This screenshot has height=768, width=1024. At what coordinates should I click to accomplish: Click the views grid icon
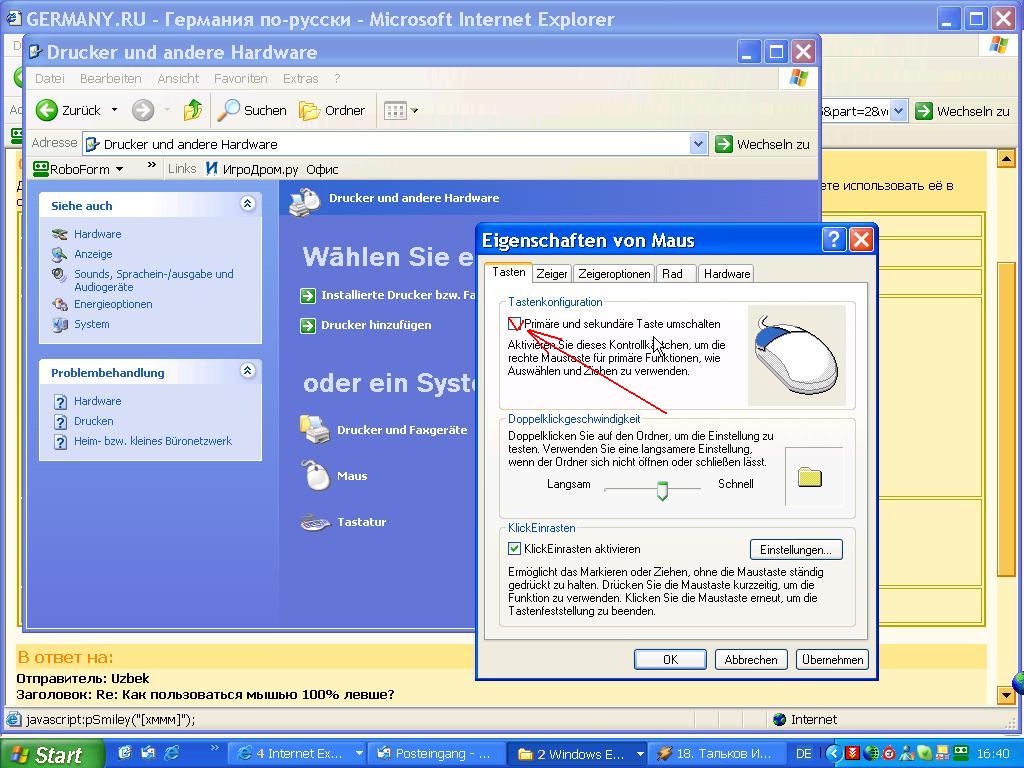395,110
